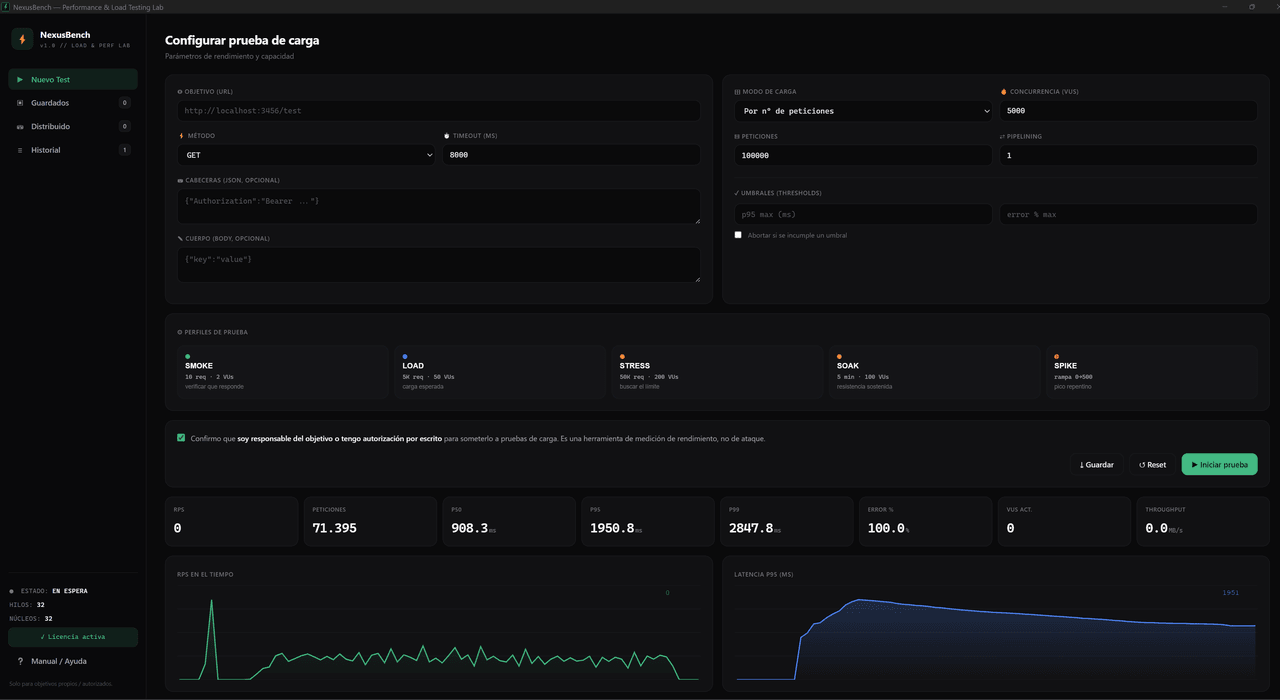
Task: Click the Distribuido network icon
Action: click(x=20, y=127)
